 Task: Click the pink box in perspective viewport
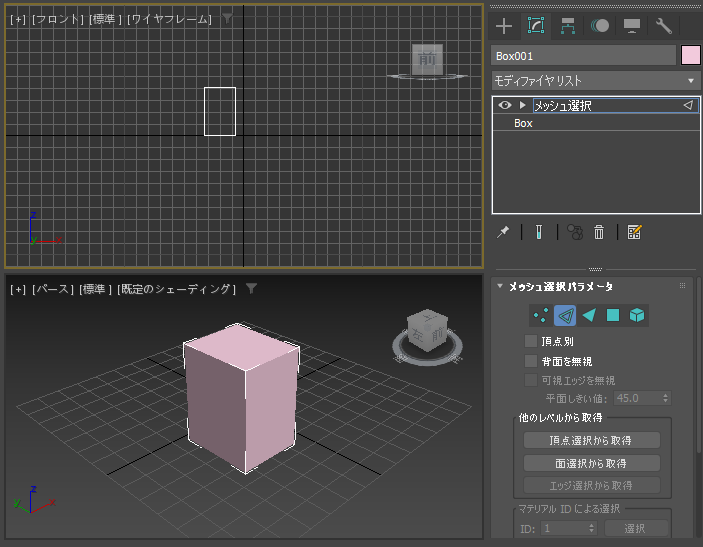coord(242,397)
